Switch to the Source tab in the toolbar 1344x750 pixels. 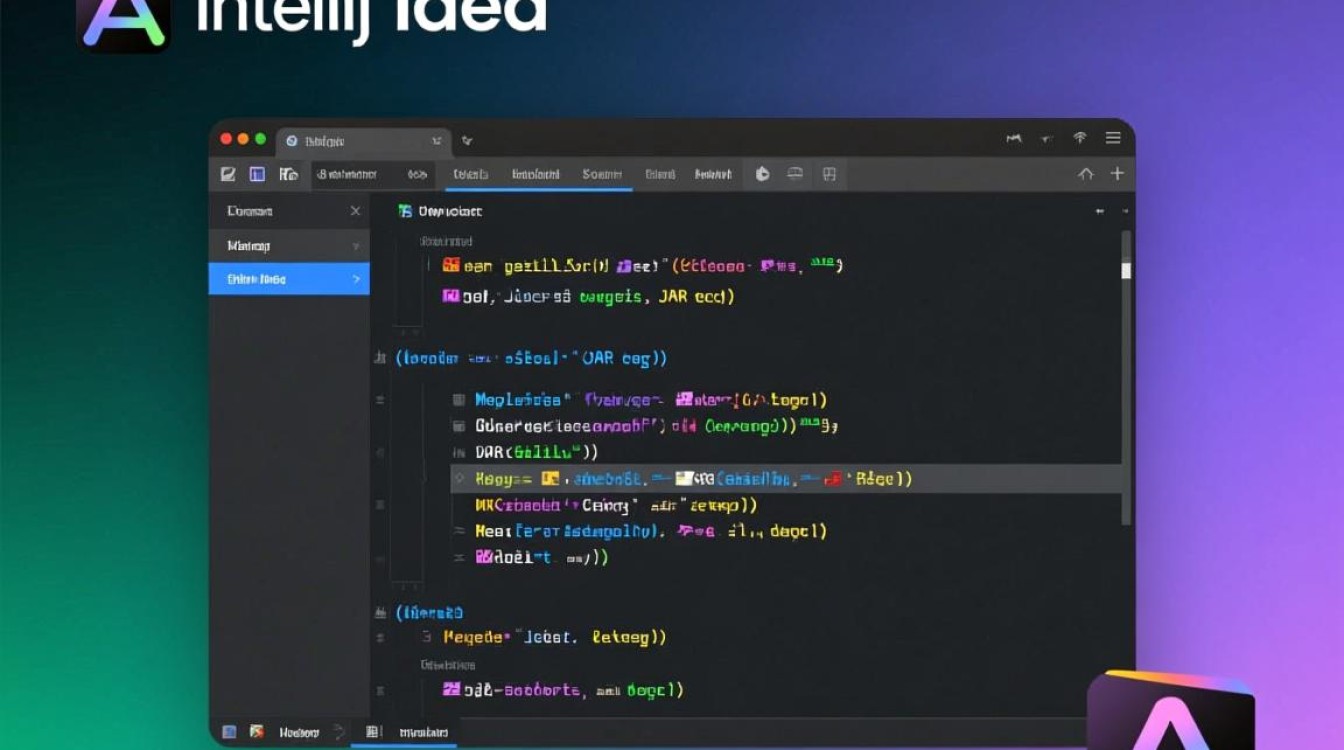[602, 174]
